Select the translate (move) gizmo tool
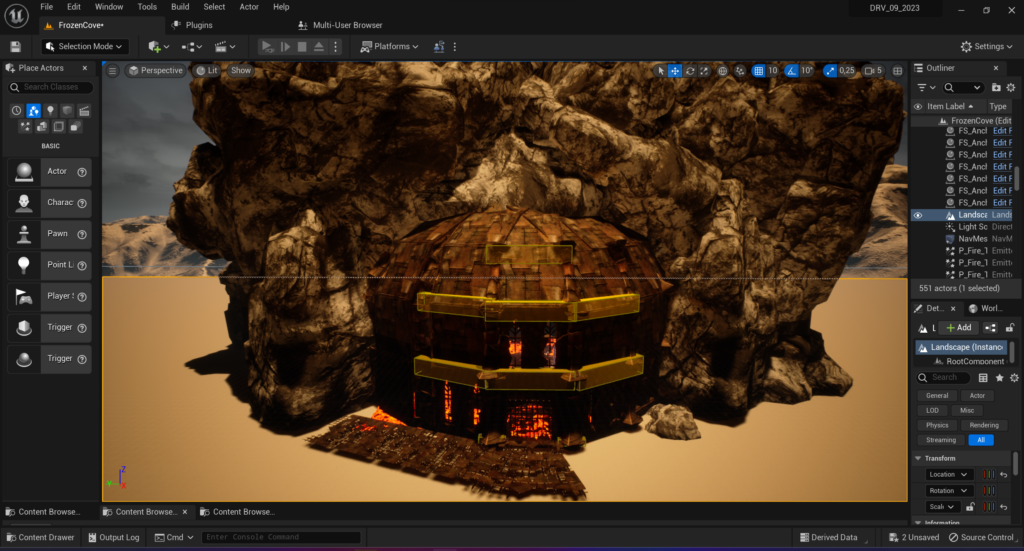This screenshot has height=551, width=1024. click(x=675, y=71)
